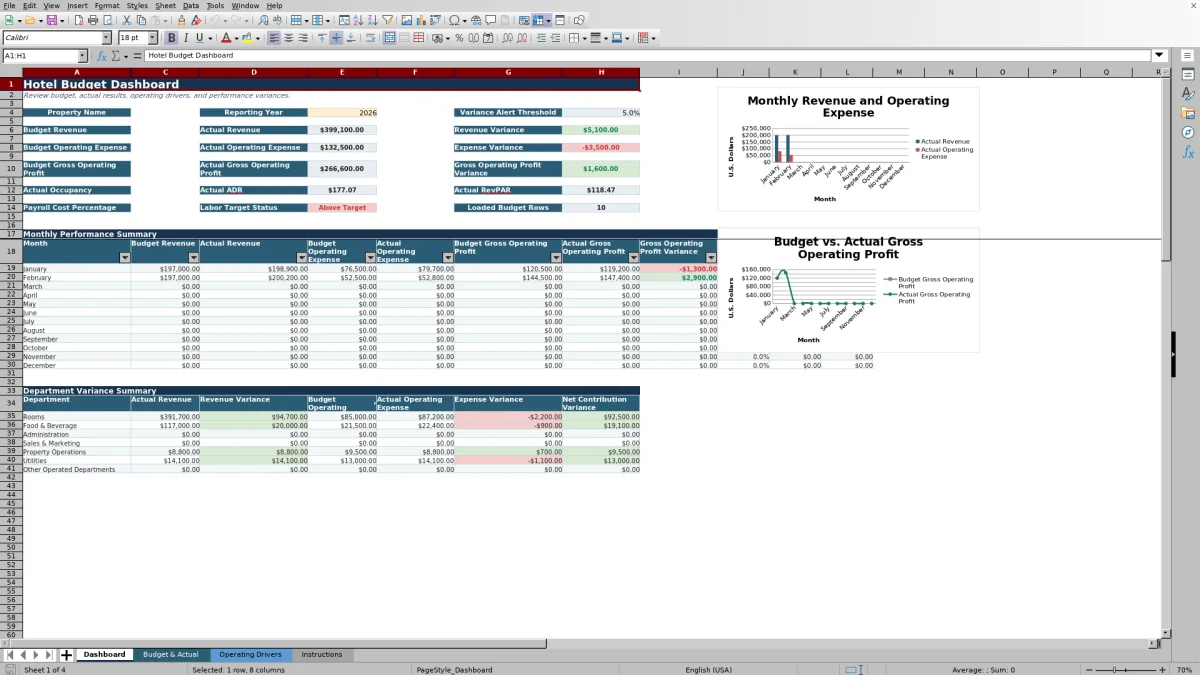The height and width of the screenshot is (675, 1200).
Task: Open the font size dropdown
Action: [153, 38]
